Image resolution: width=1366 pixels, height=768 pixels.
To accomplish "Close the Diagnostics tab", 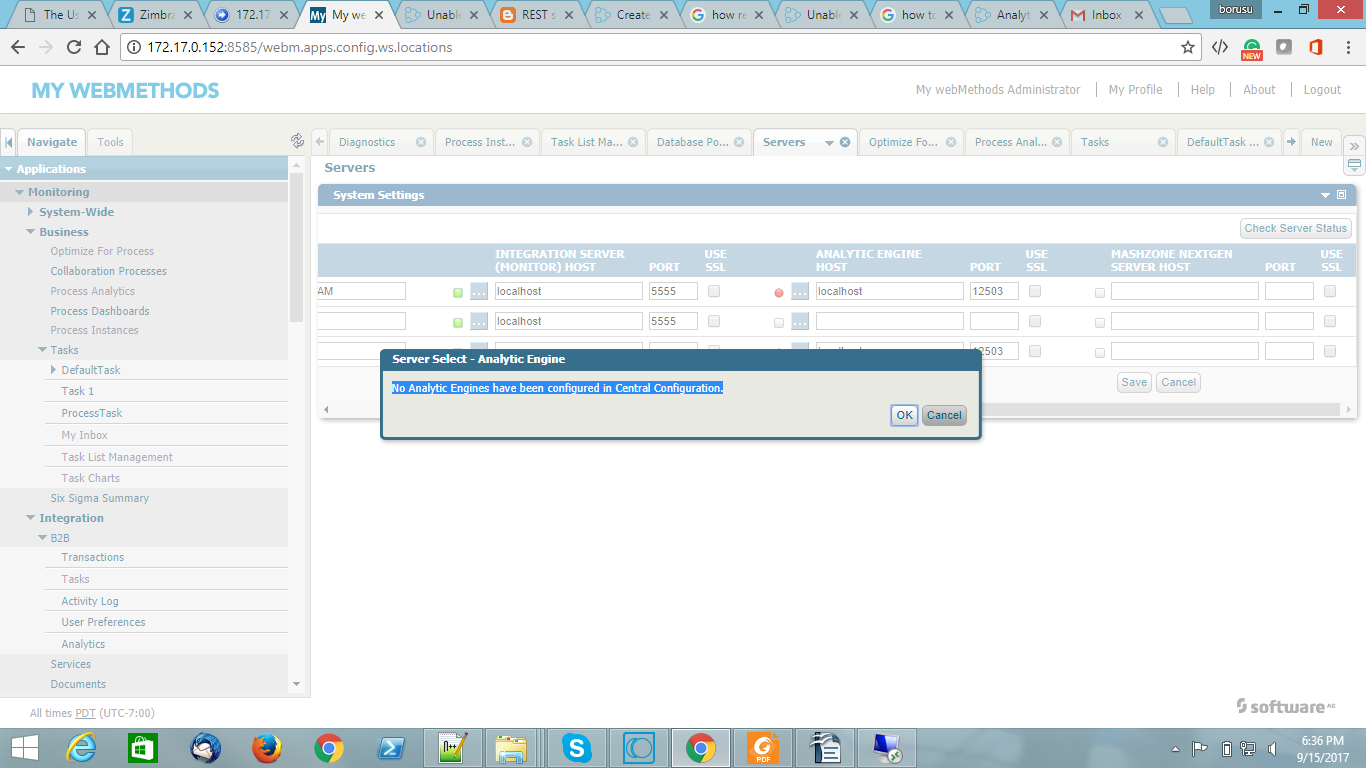I will [421, 142].
